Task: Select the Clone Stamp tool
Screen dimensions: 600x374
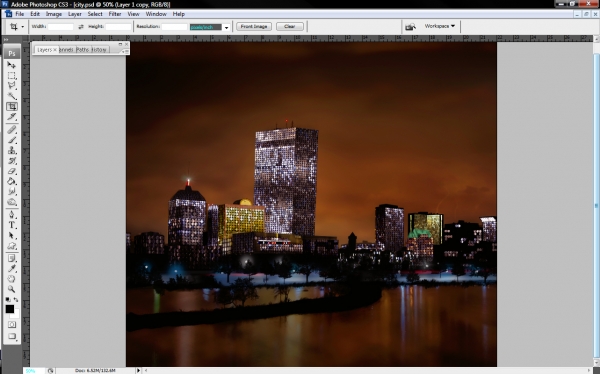Action: (x=12, y=150)
